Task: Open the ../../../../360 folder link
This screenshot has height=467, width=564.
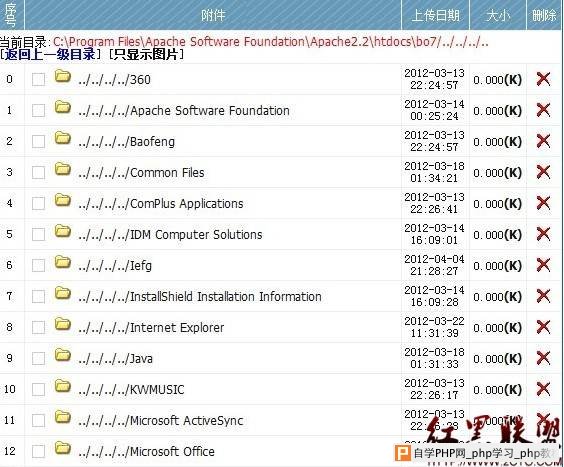Action: point(114,80)
